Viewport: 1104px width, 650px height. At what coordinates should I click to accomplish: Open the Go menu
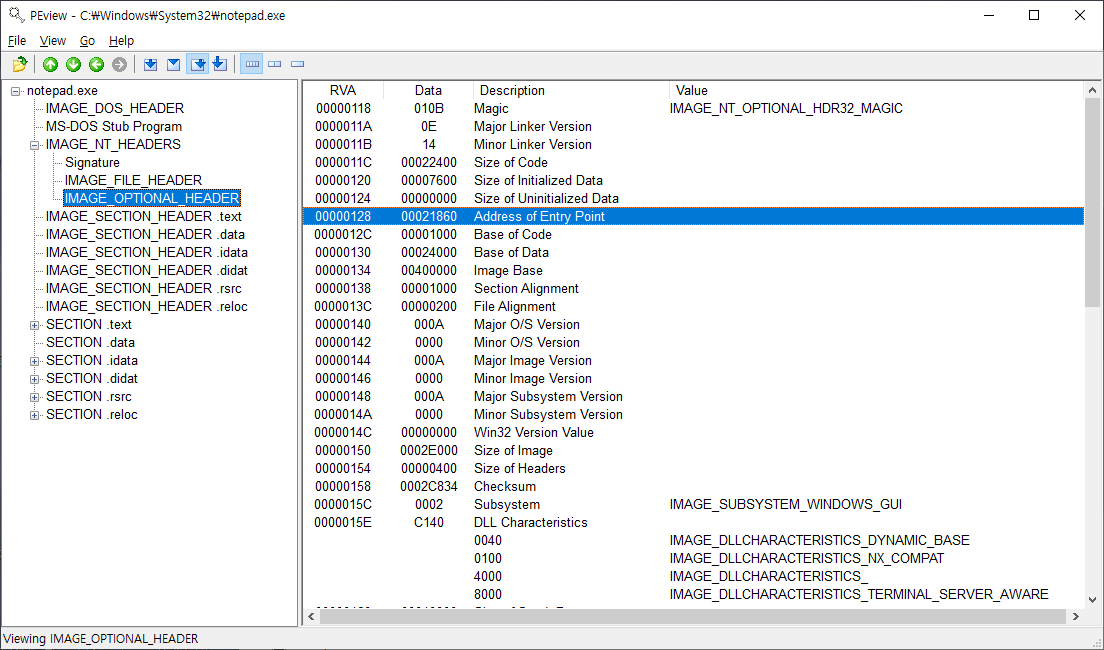(87, 41)
